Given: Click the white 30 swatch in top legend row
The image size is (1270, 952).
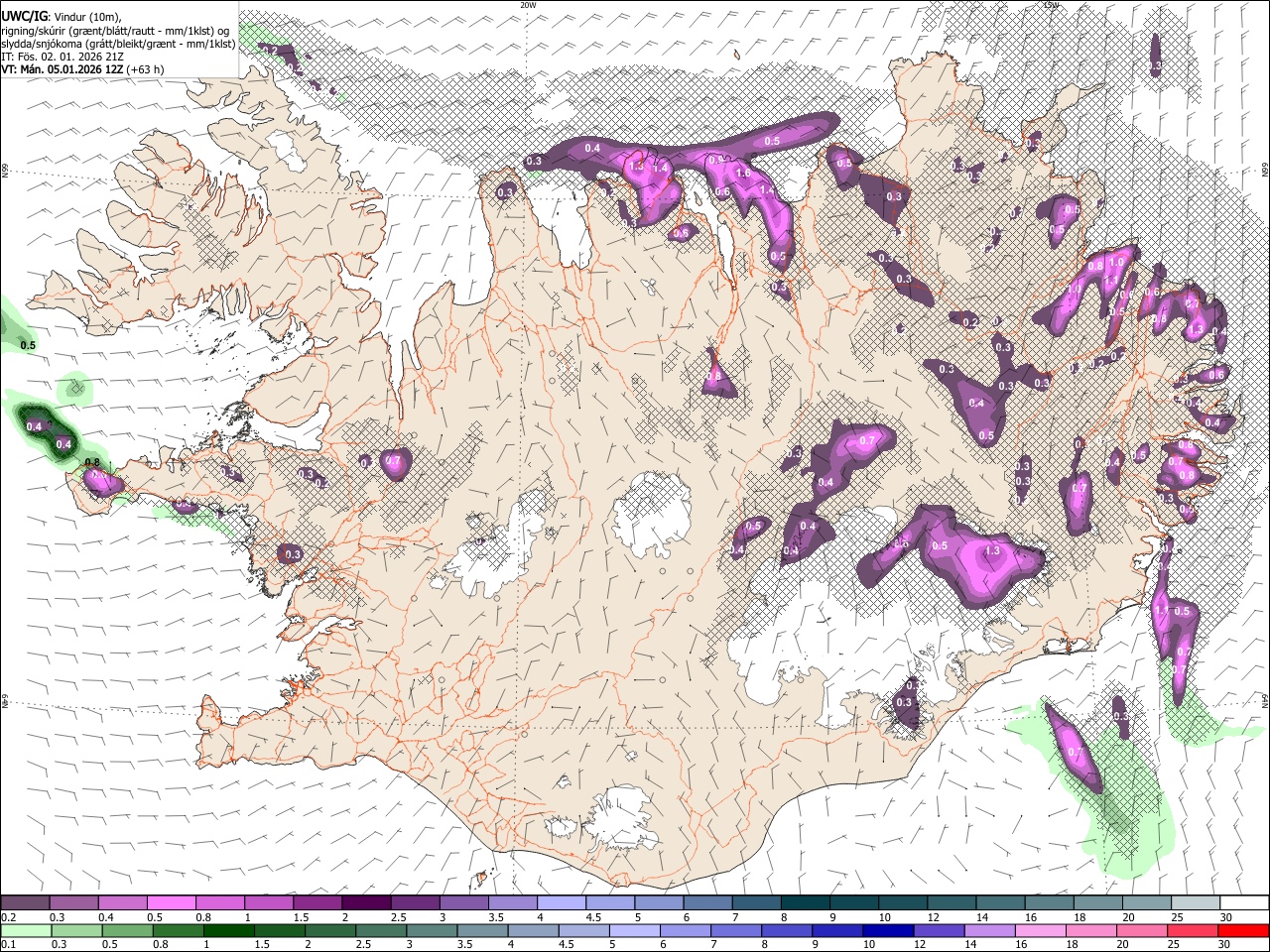Looking at the screenshot, I should 1243,903.
